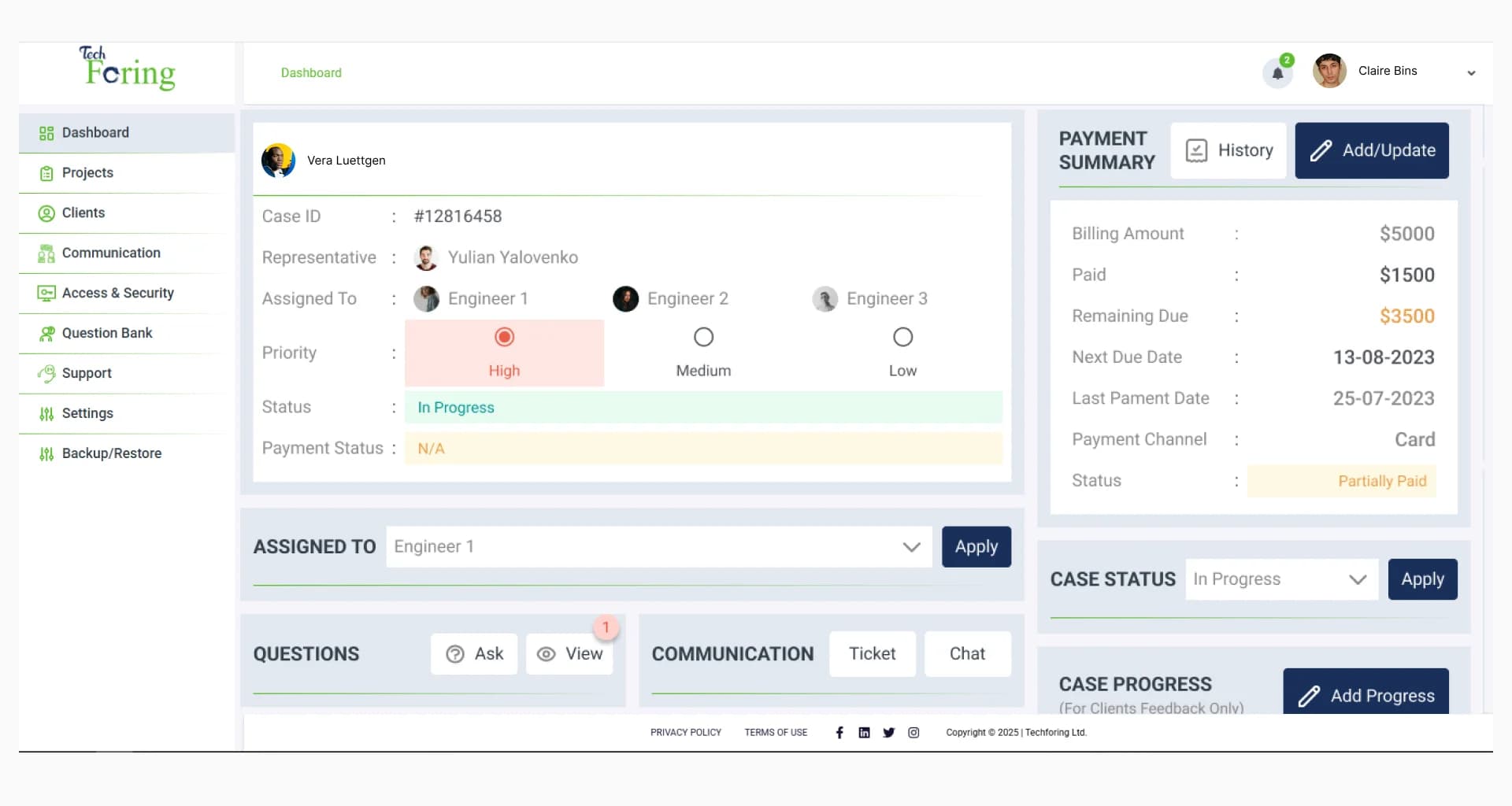This screenshot has width=1512, height=806.
Task: Click the In Progress status bar
Action: 703,408
